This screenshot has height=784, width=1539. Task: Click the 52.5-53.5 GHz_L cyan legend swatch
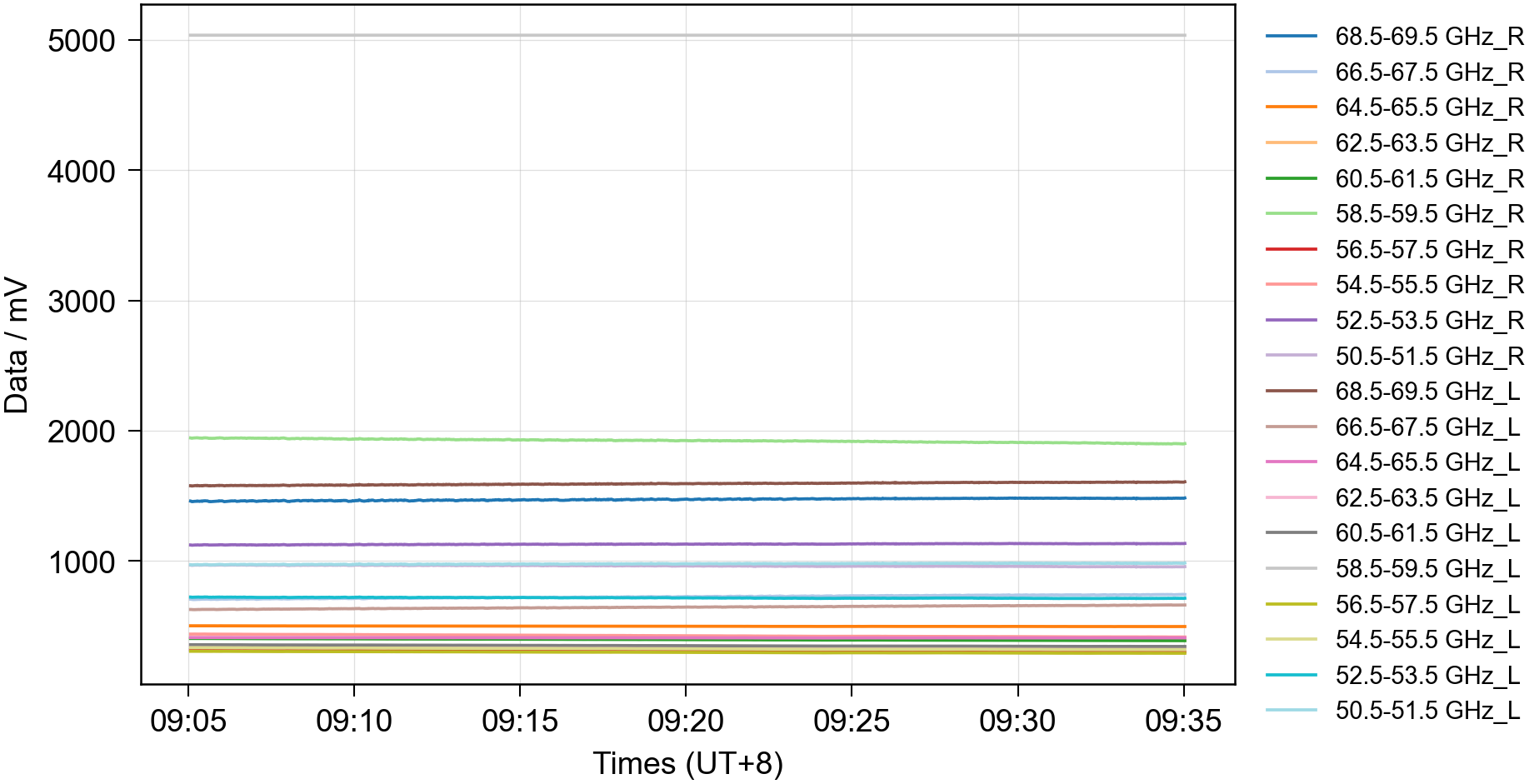(x=1291, y=675)
